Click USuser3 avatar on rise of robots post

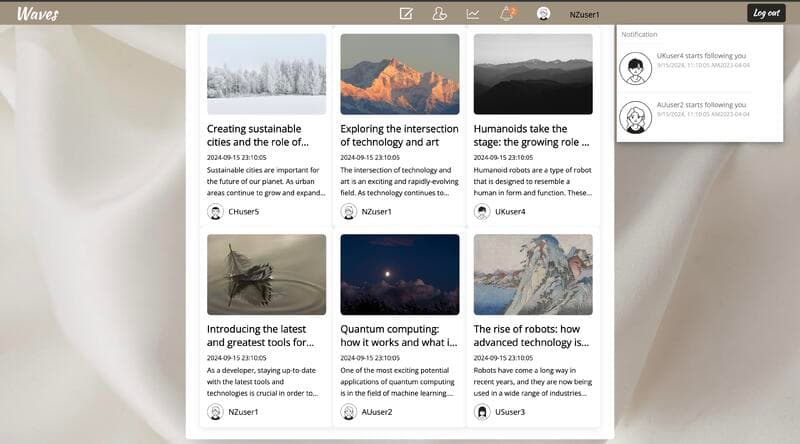pos(482,412)
